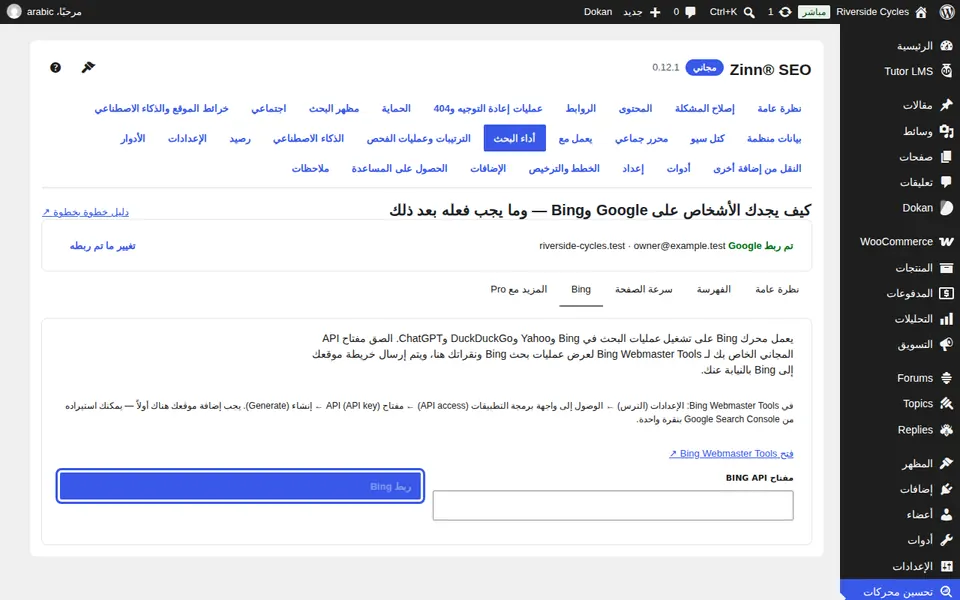Select the active أداء البحث tab
960x600 pixels.
(x=515, y=138)
